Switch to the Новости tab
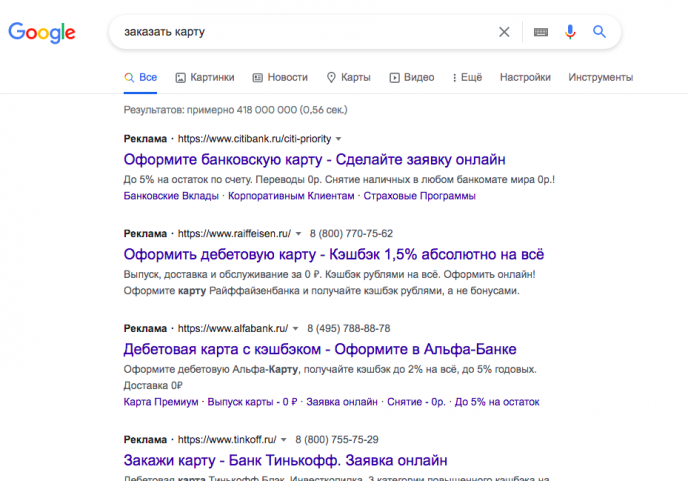Viewport: 688px width, 481px height. coord(280,78)
